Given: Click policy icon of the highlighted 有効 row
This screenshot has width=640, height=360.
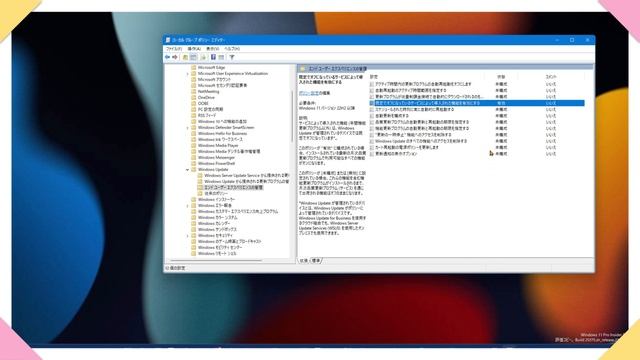Looking at the screenshot, I should [x=372, y=103].
